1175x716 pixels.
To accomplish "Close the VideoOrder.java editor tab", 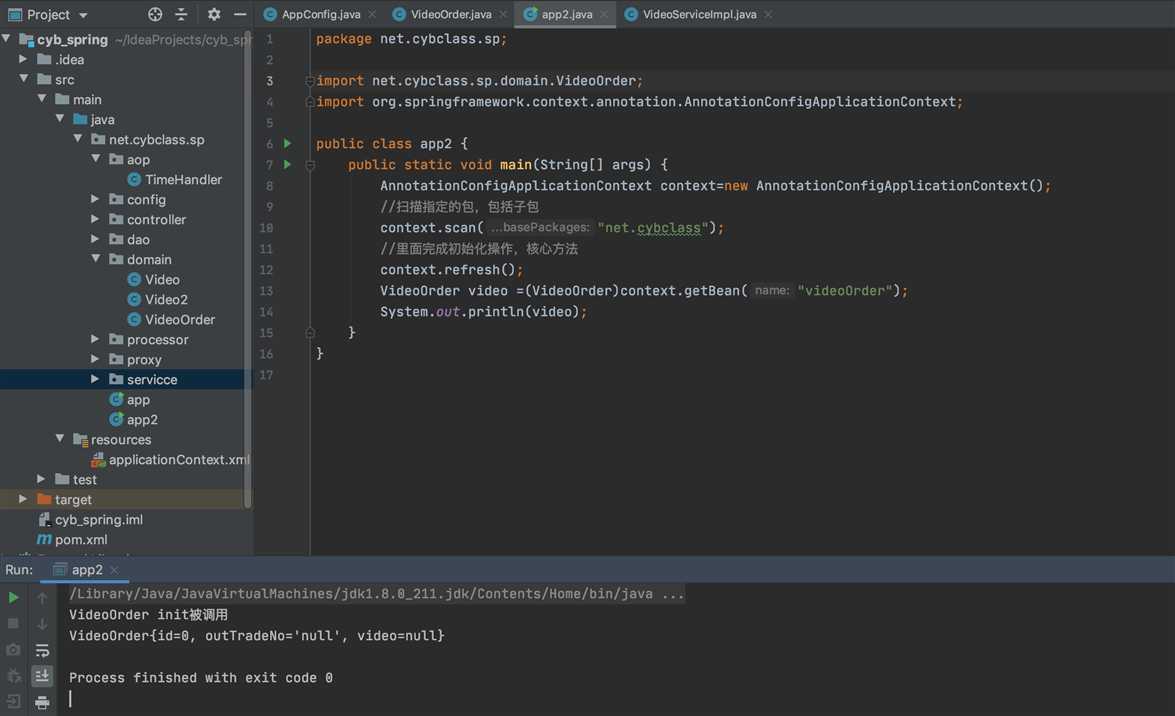I will pos(503,14).
